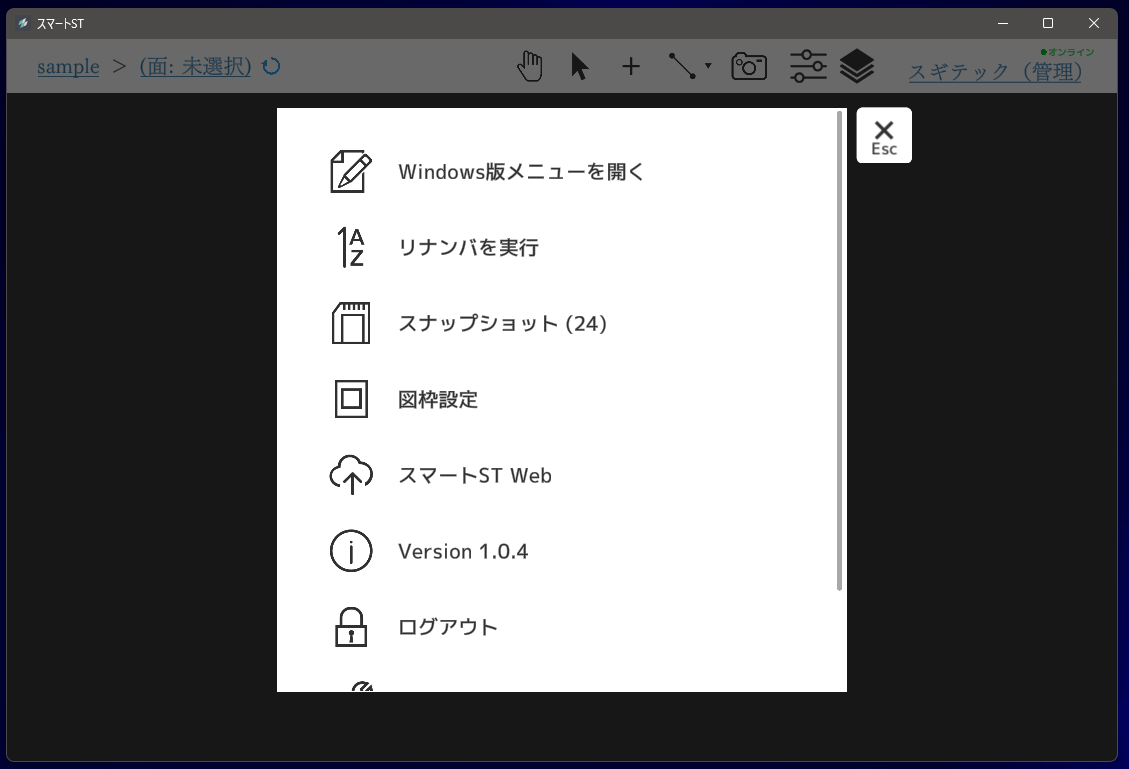Choose Windows版メニューを開く menu item
This screenshot has width=1129, height=769.
pyautogui.click(x=521, y=172)
